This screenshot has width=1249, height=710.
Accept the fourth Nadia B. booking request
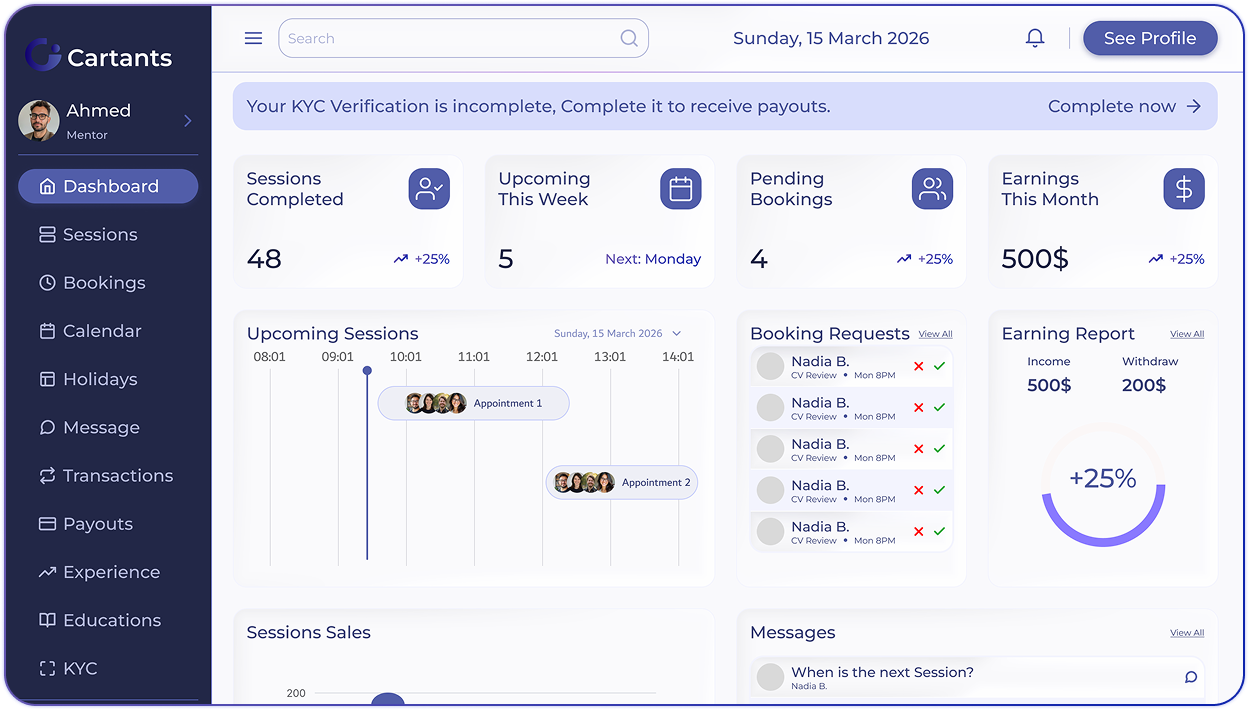click(x=939, y=490)
